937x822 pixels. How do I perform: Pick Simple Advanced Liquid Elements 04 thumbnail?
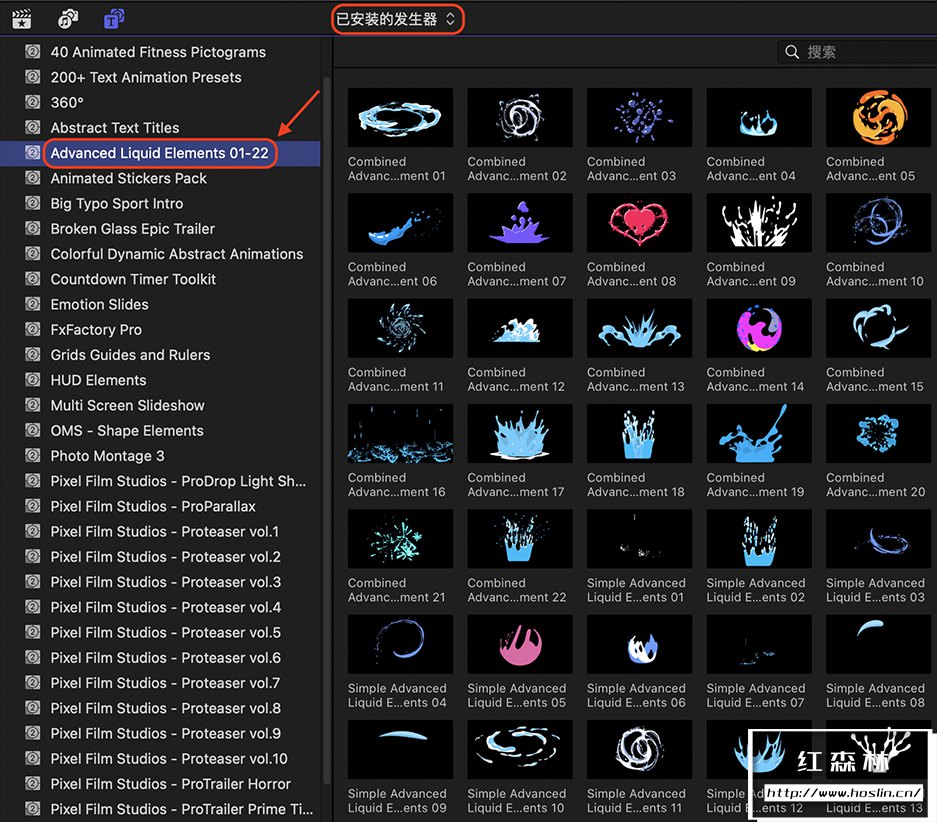click(x=400, y=644)
